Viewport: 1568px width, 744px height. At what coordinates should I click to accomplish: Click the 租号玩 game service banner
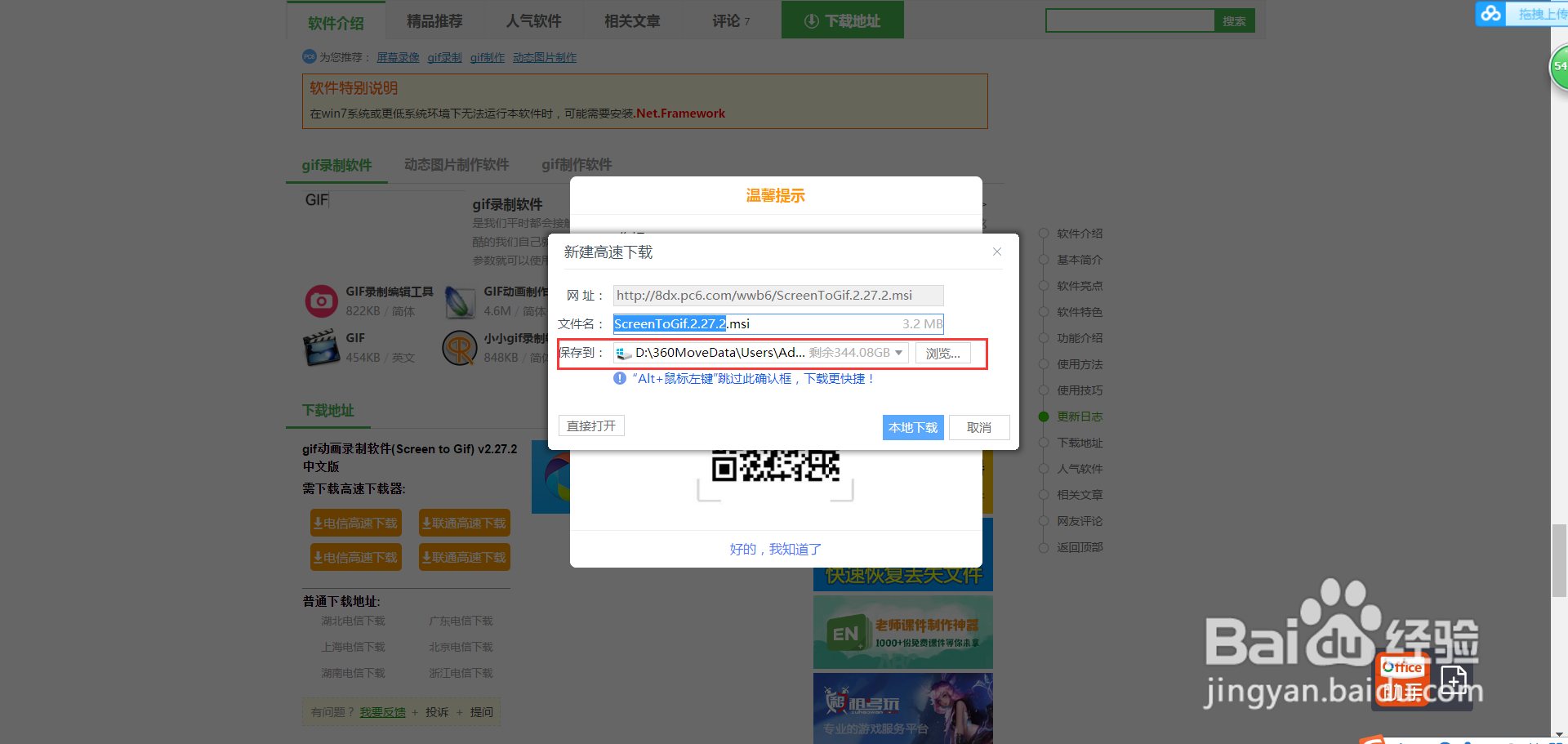point(903,708)
